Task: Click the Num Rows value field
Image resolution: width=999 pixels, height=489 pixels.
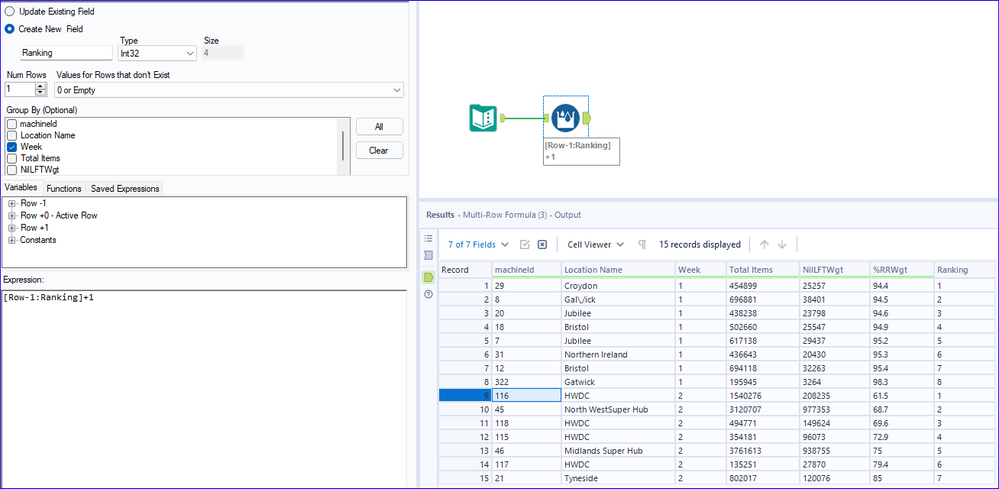Action: (20, 90)
